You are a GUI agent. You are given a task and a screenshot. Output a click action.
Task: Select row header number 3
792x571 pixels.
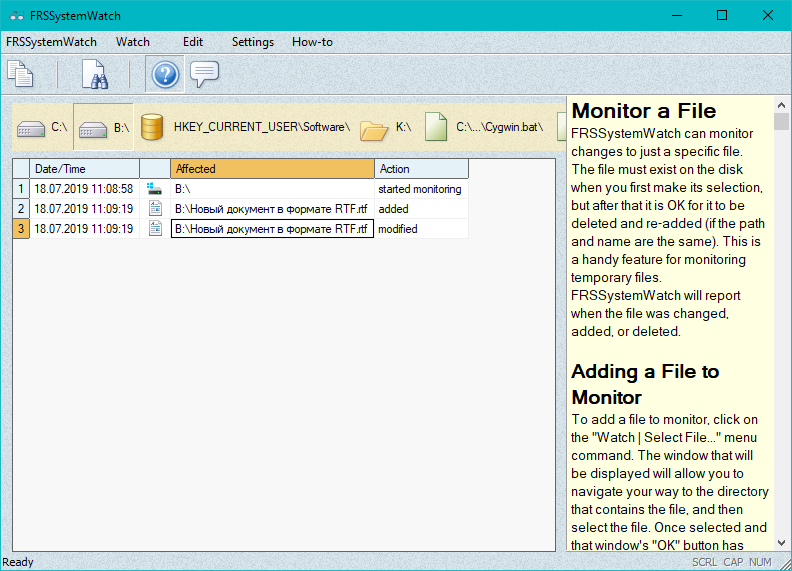(x=21, y=228)
